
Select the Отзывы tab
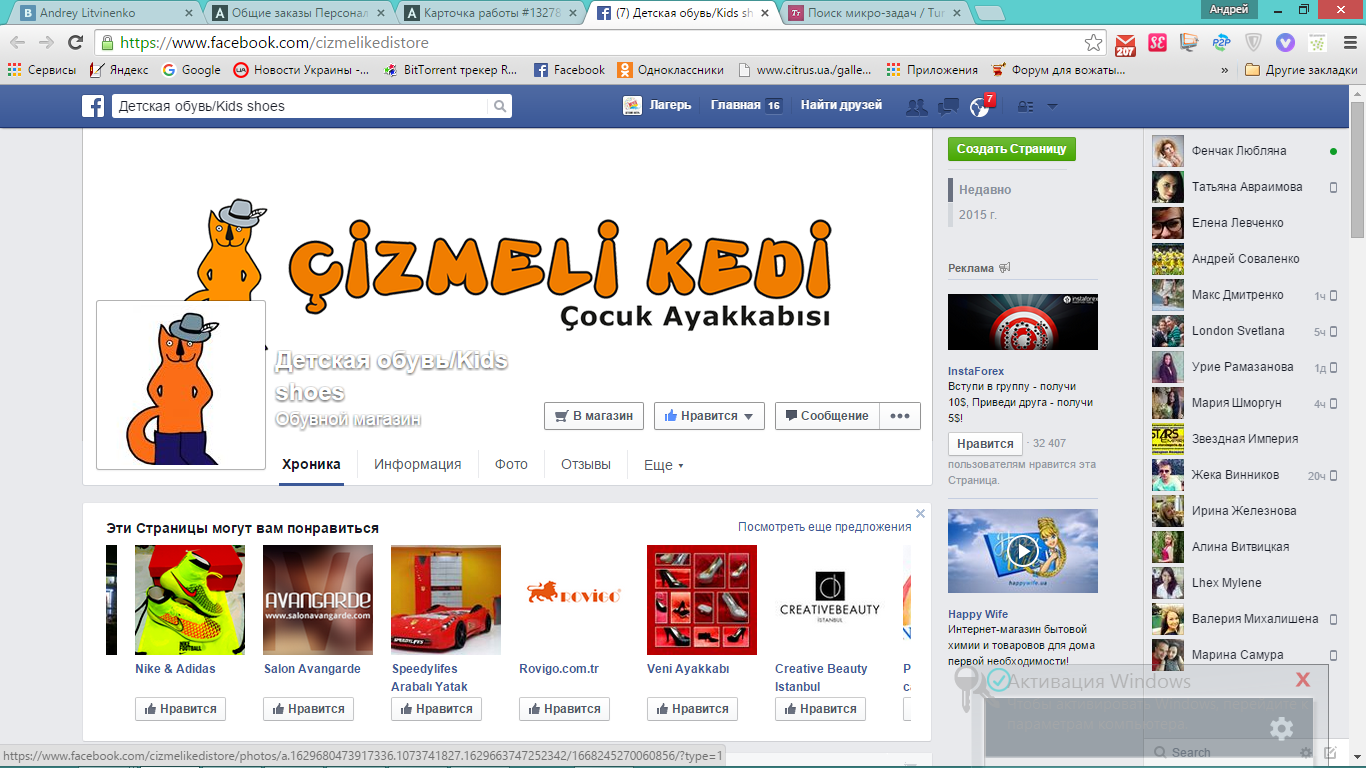586,465
